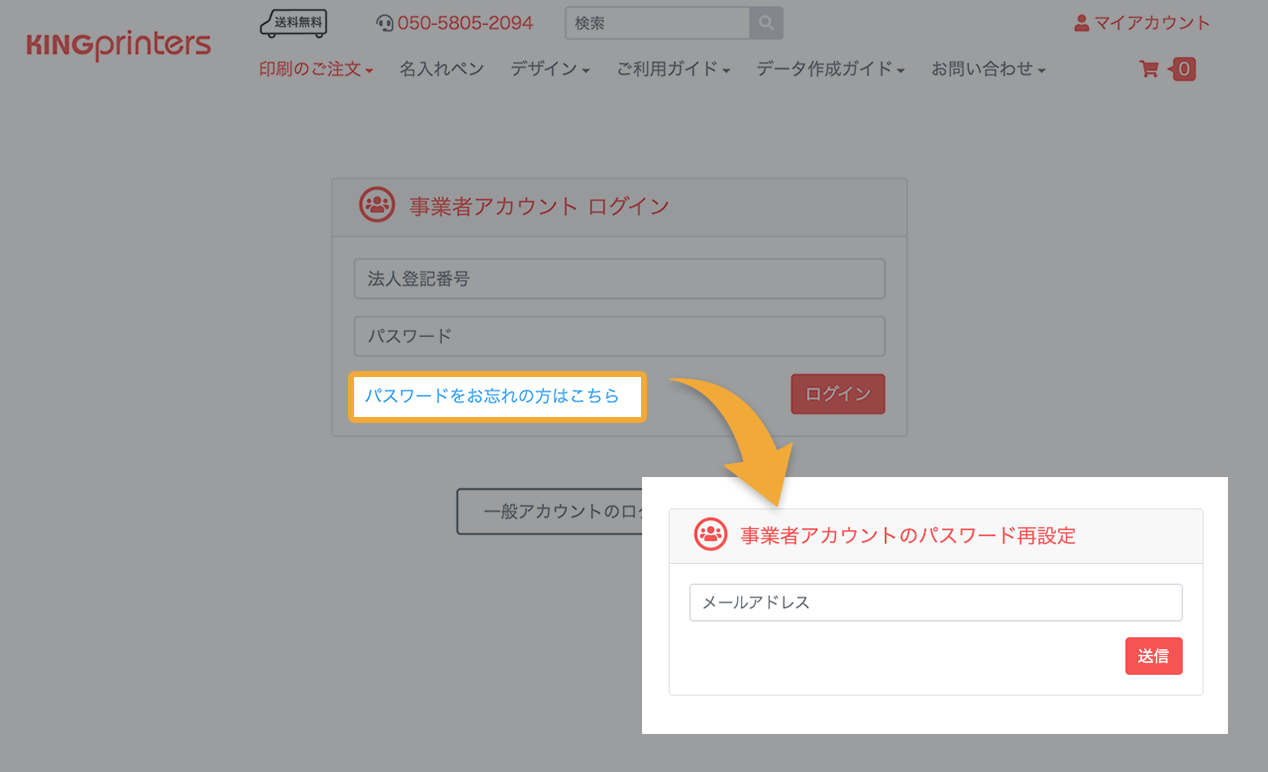This screenshot has height=772, width=1268.
Task: Click the cart item count badge
Action: 1184,69
